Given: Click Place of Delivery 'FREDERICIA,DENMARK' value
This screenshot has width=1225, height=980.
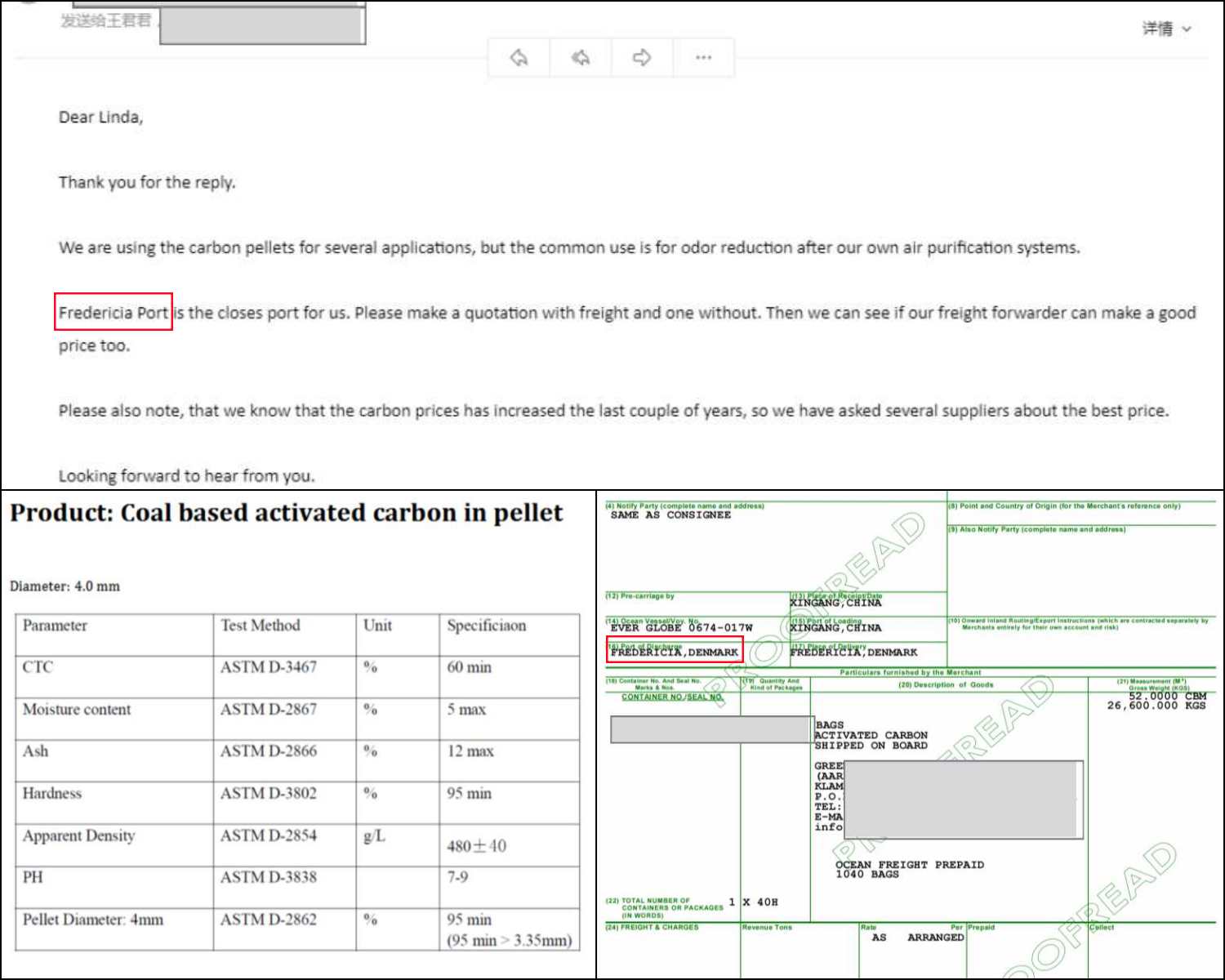Looking at the screenshot, I should tap(853, 653).
